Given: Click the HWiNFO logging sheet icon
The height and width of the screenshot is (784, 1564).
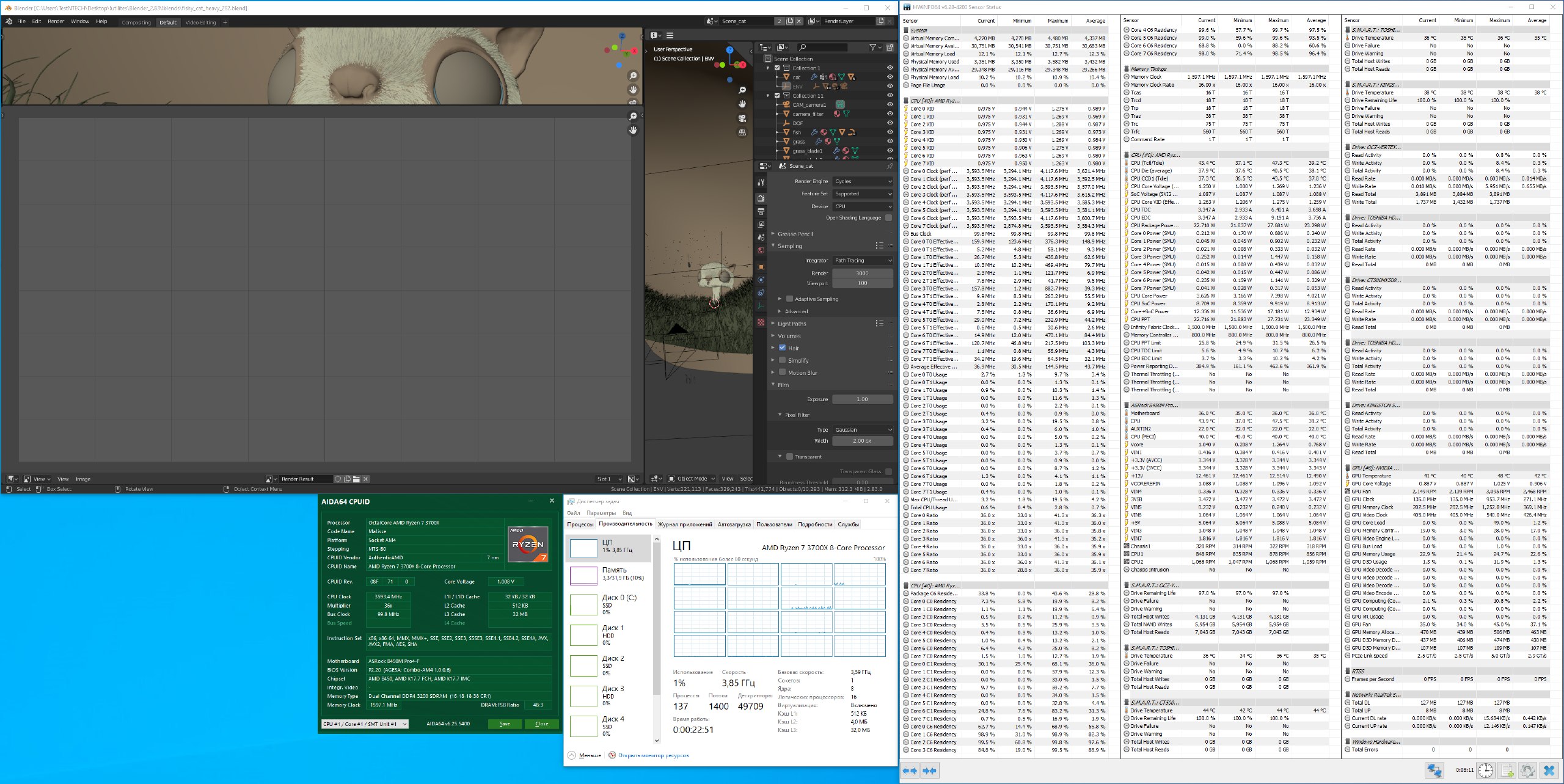Looking at the screenshot, I should [1507, 770].
